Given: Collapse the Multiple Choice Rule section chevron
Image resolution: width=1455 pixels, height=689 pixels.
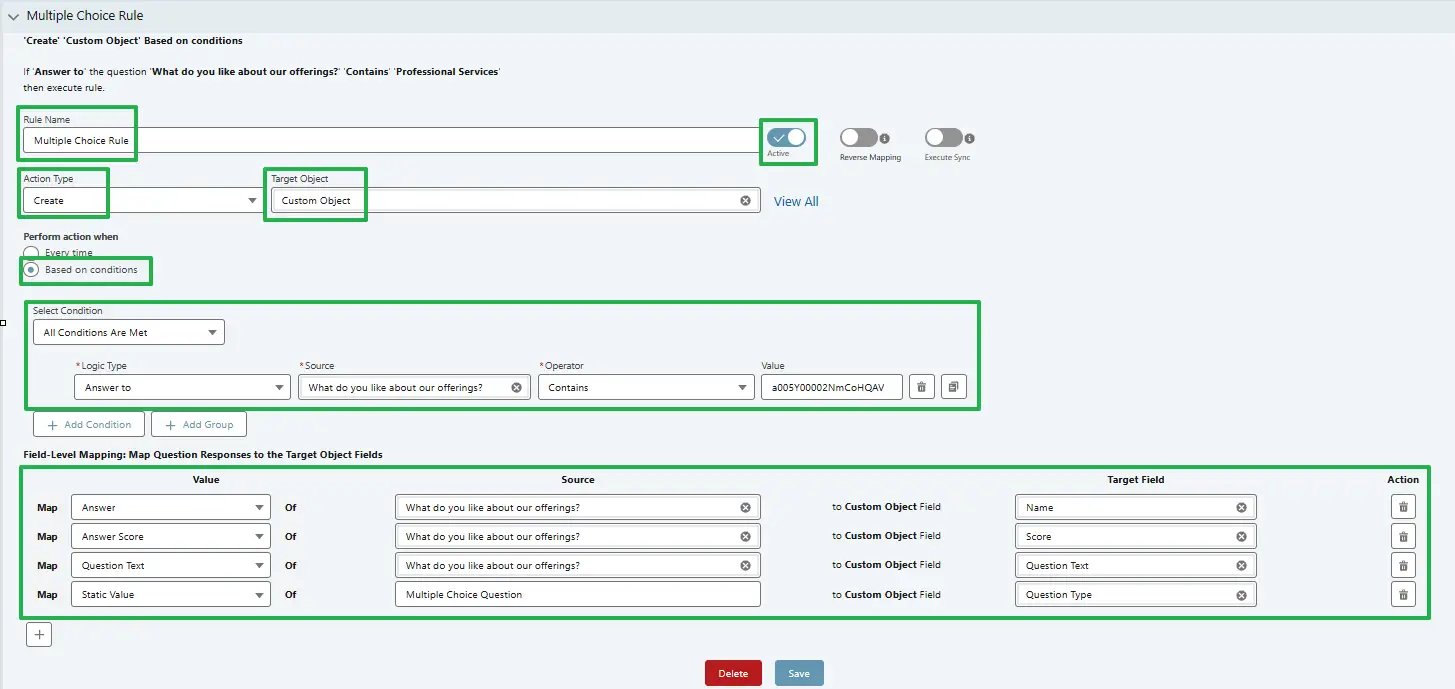Looking at the screenshot, I should (13, 16).
